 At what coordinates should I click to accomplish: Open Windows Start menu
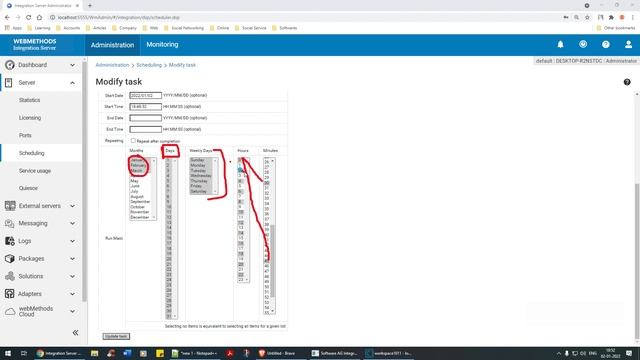8,353
